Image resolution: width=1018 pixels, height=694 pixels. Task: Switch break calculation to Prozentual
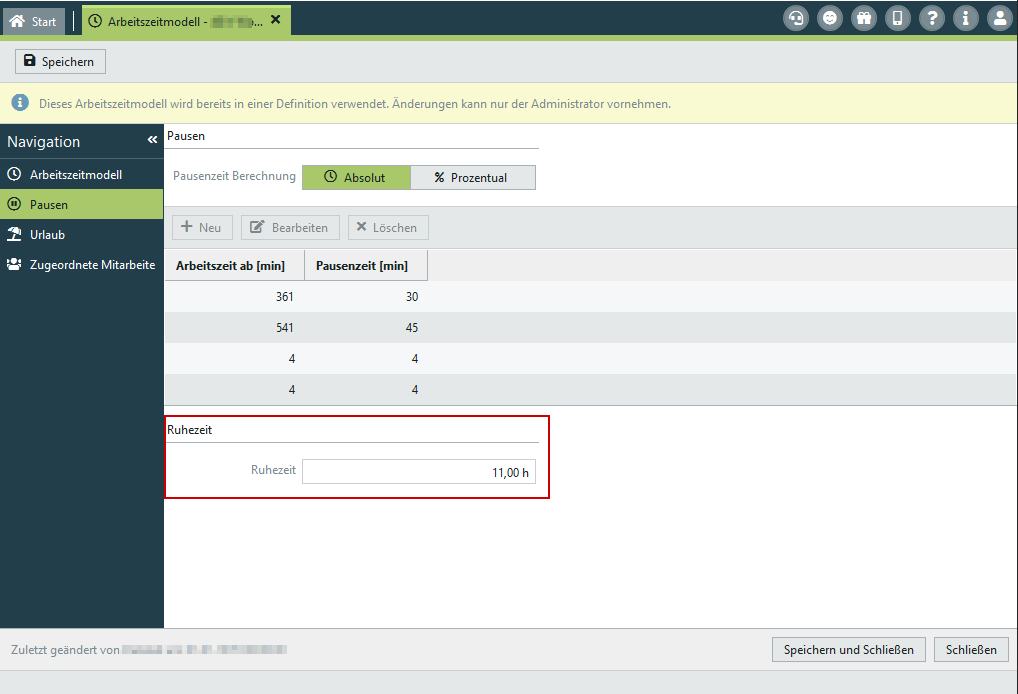[x=472, y=177]
